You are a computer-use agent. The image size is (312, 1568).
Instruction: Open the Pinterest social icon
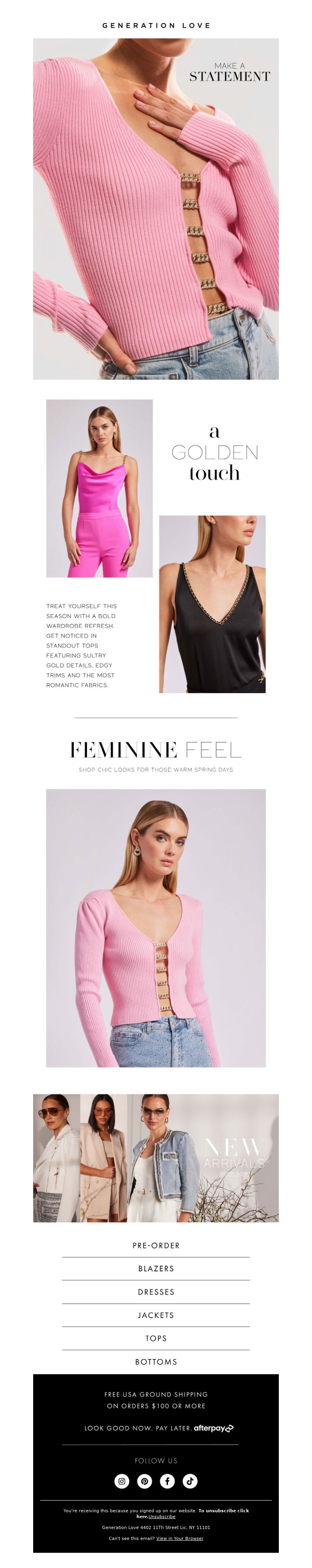click(x=144, y=1481)
